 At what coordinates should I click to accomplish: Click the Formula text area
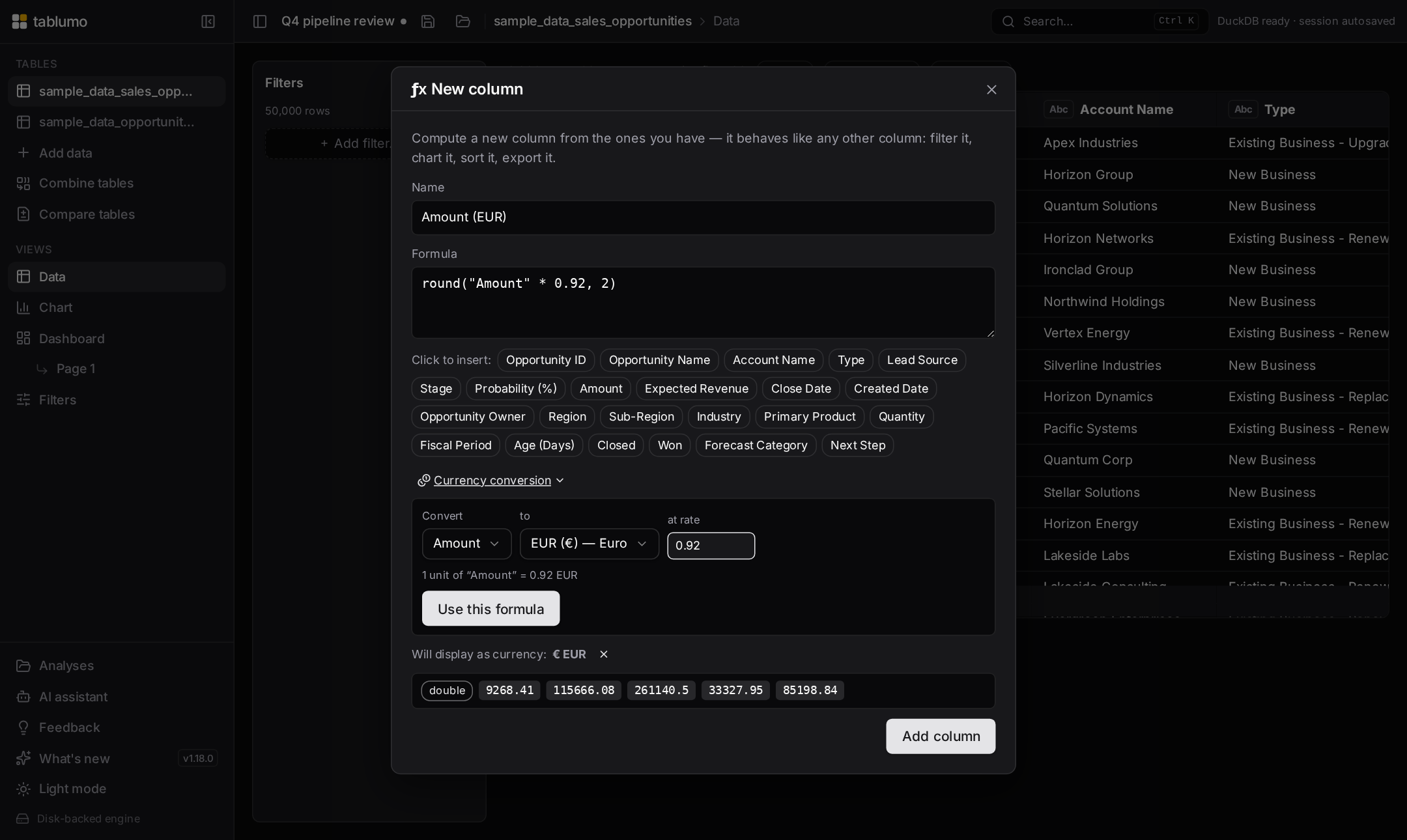703,303
